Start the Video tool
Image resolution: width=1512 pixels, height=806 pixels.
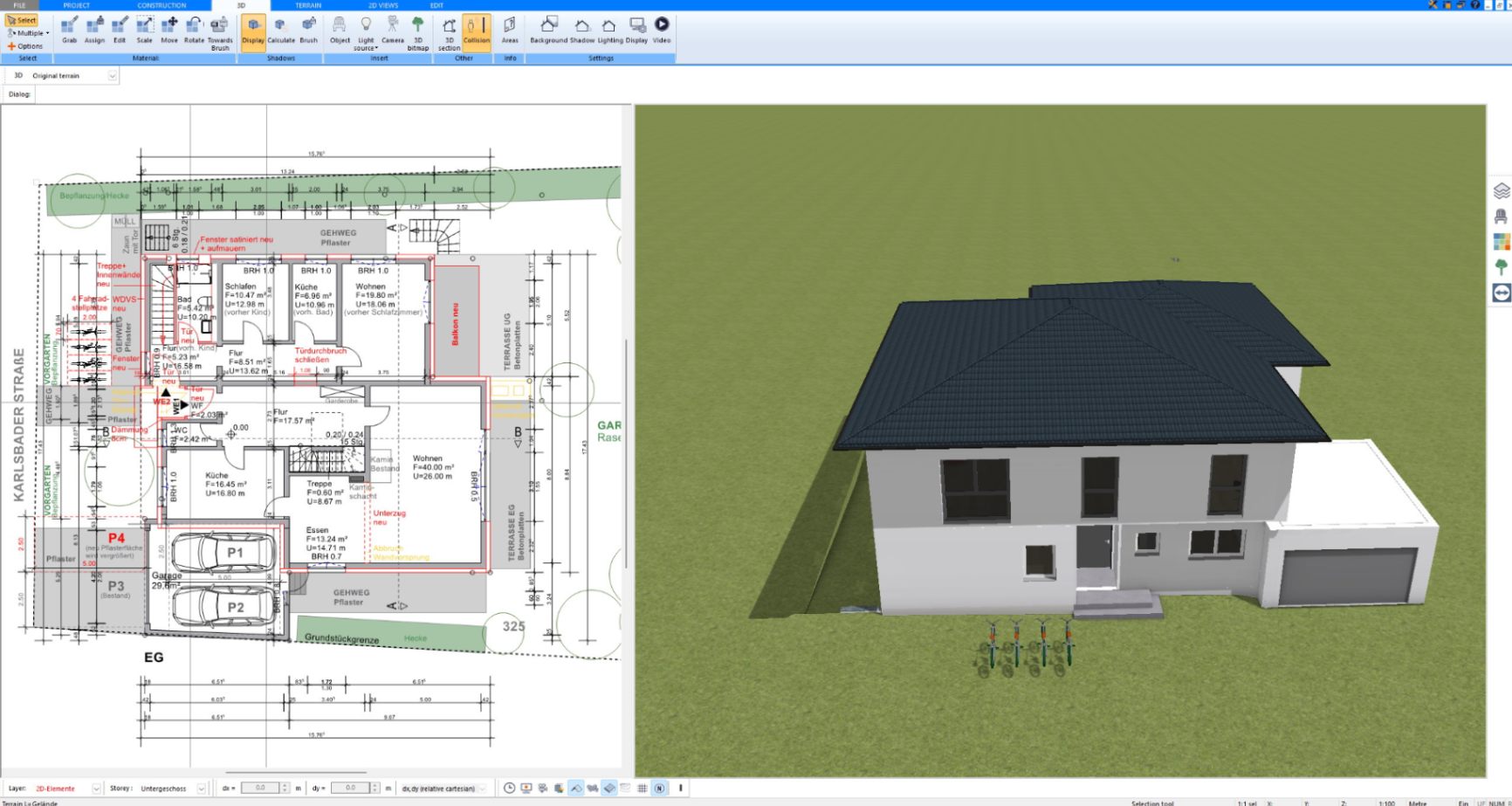tap(662, 30)
